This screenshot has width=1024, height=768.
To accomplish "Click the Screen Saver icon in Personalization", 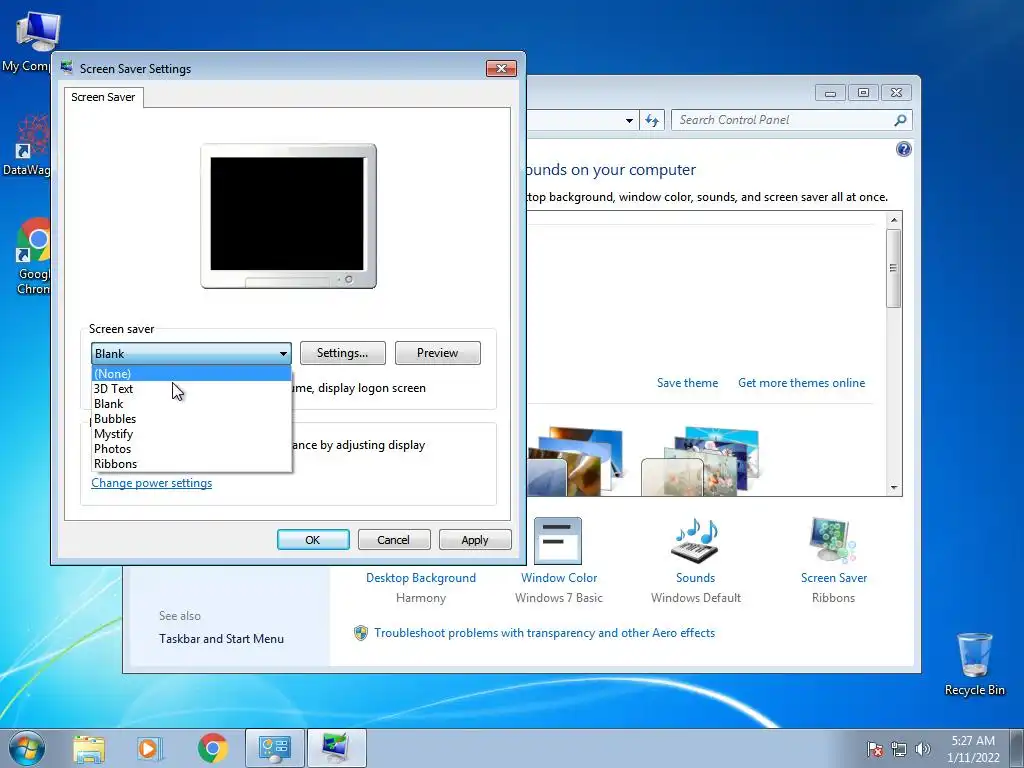I will (x=832, y=541).
